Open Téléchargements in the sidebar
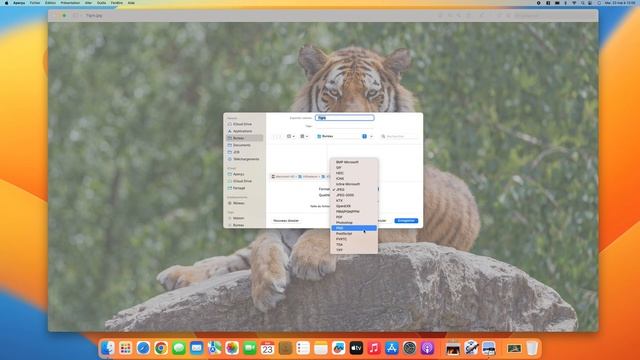640x360 pixels. 244,159
